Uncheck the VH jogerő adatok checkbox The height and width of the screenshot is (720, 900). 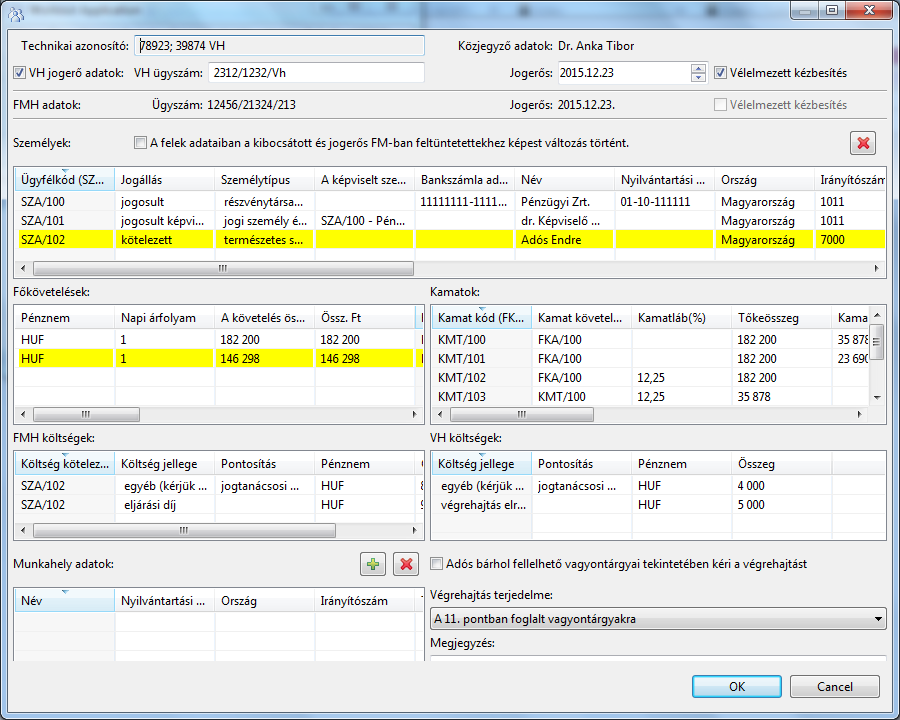tap(21, 73)
